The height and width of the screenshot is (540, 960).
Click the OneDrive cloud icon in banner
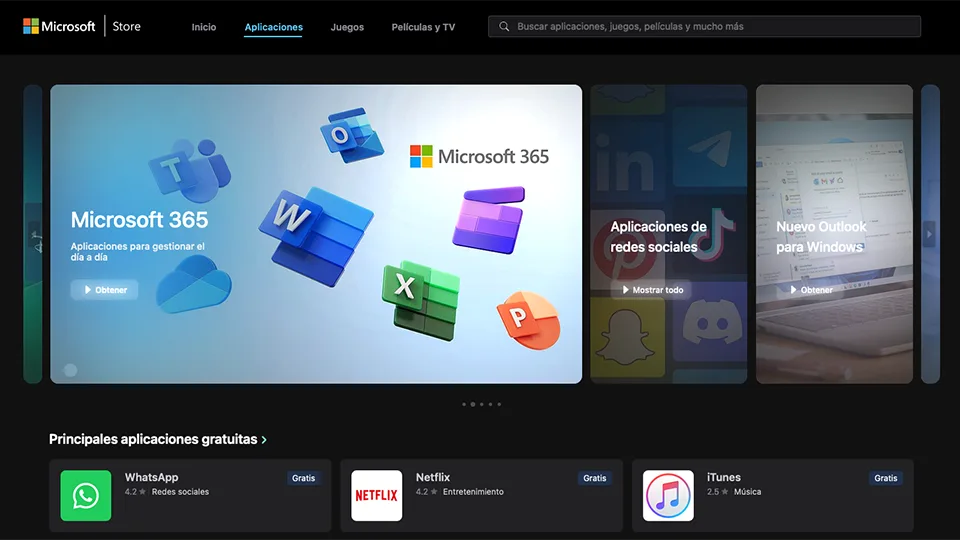pyautogui.click(x=194, y=284)
